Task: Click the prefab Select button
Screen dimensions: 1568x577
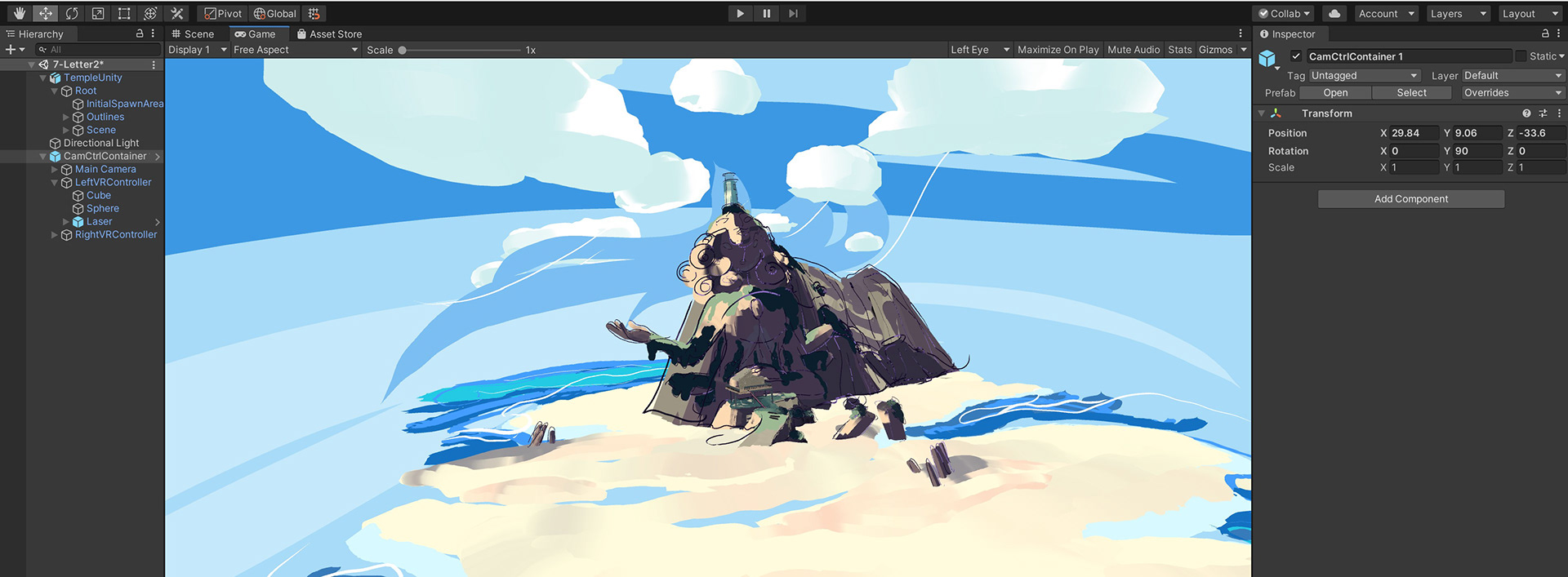Action: [x=1411, y=93]
